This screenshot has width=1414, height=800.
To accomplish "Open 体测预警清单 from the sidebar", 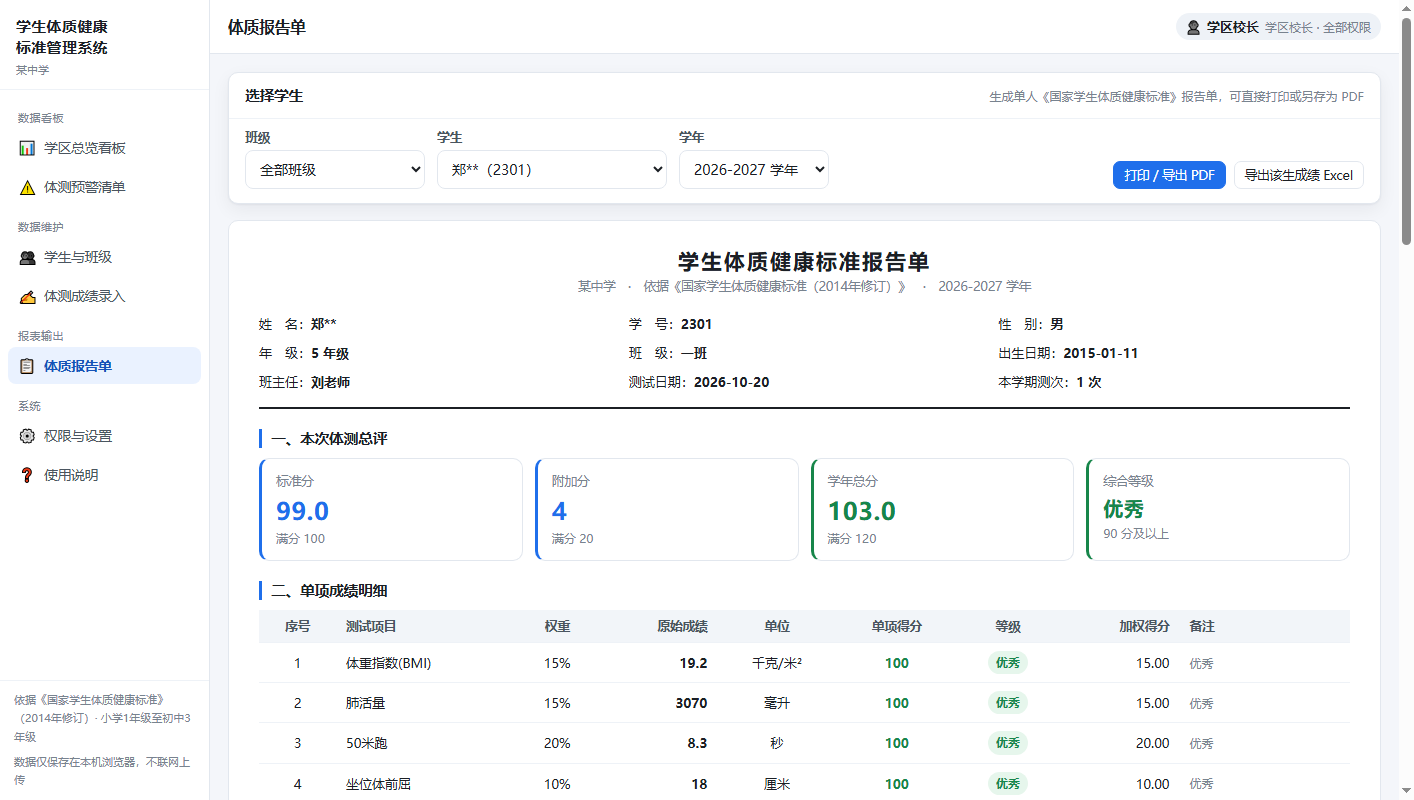I will click(104, 187).
